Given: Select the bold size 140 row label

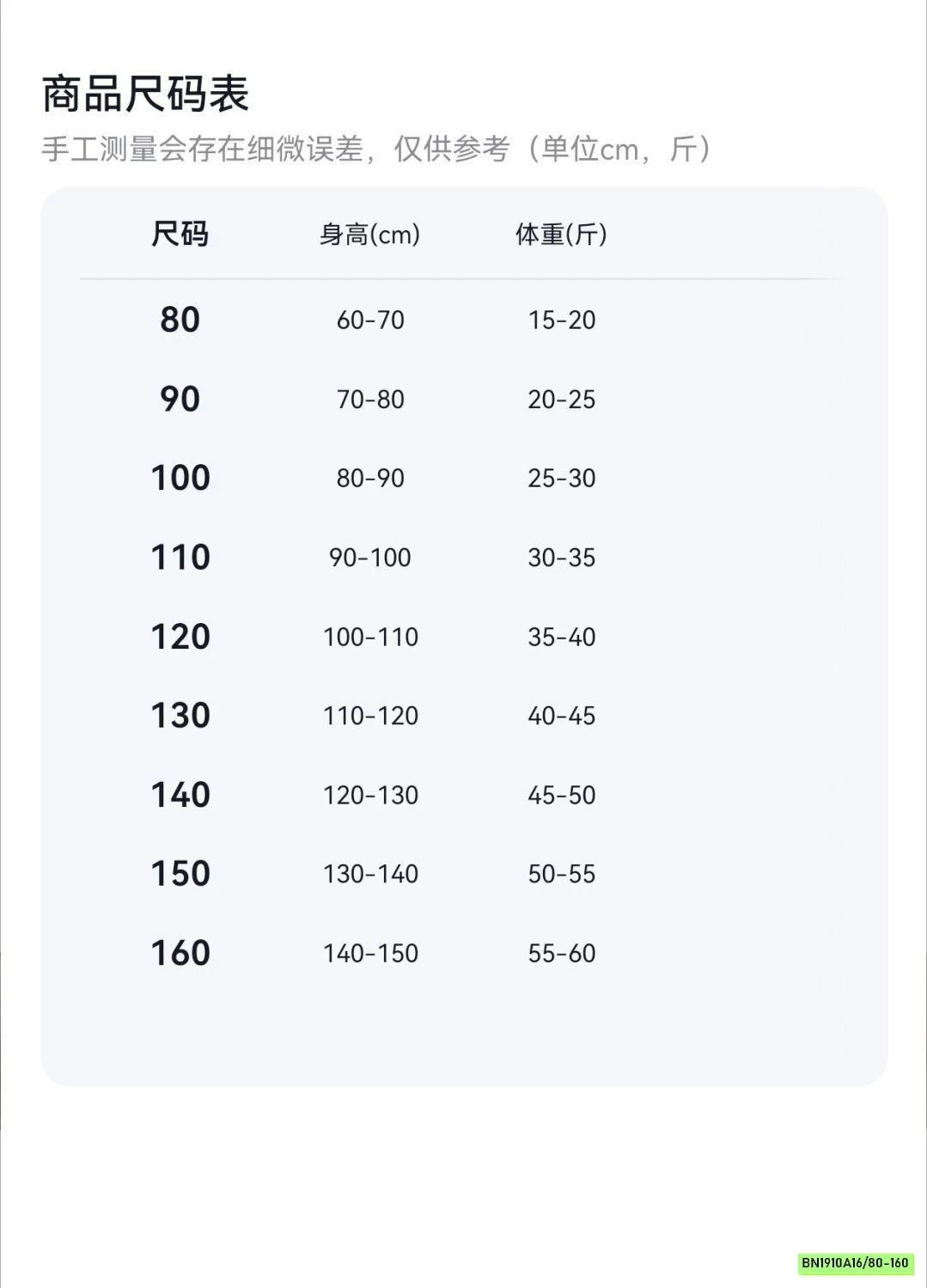Looking at the screenshot, I should pyautogui.click(x=180, y=795).
